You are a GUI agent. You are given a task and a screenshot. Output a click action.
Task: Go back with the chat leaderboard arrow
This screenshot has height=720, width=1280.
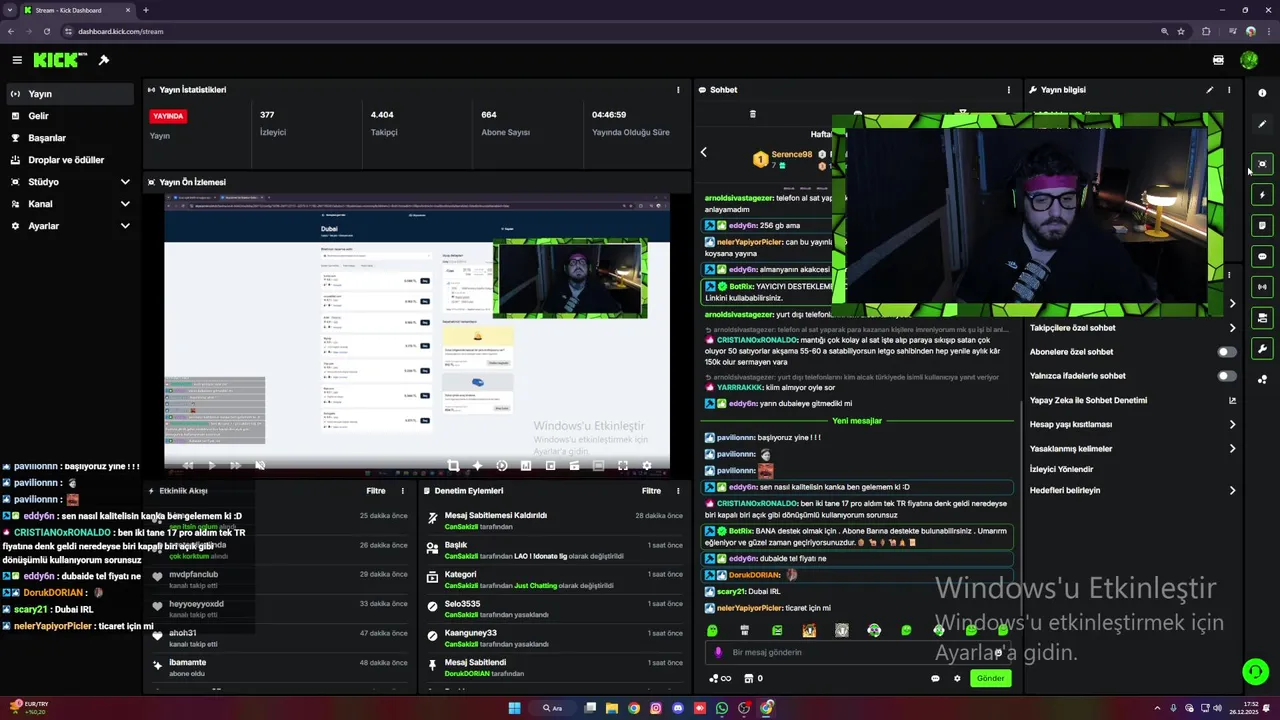coord(703,152)
